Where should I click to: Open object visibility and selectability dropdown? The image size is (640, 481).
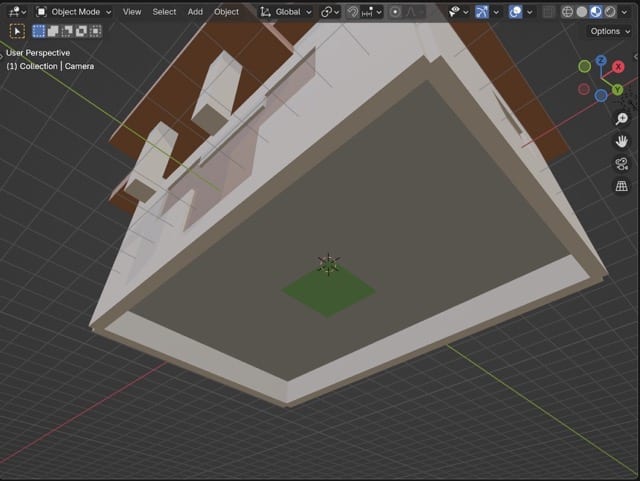458,12
